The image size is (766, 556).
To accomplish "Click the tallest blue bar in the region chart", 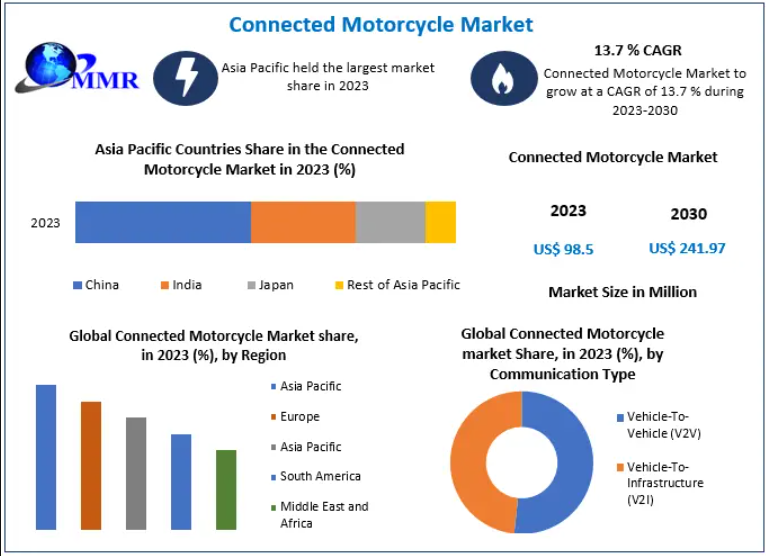I will pyautogui.click(x=46, y=456).
